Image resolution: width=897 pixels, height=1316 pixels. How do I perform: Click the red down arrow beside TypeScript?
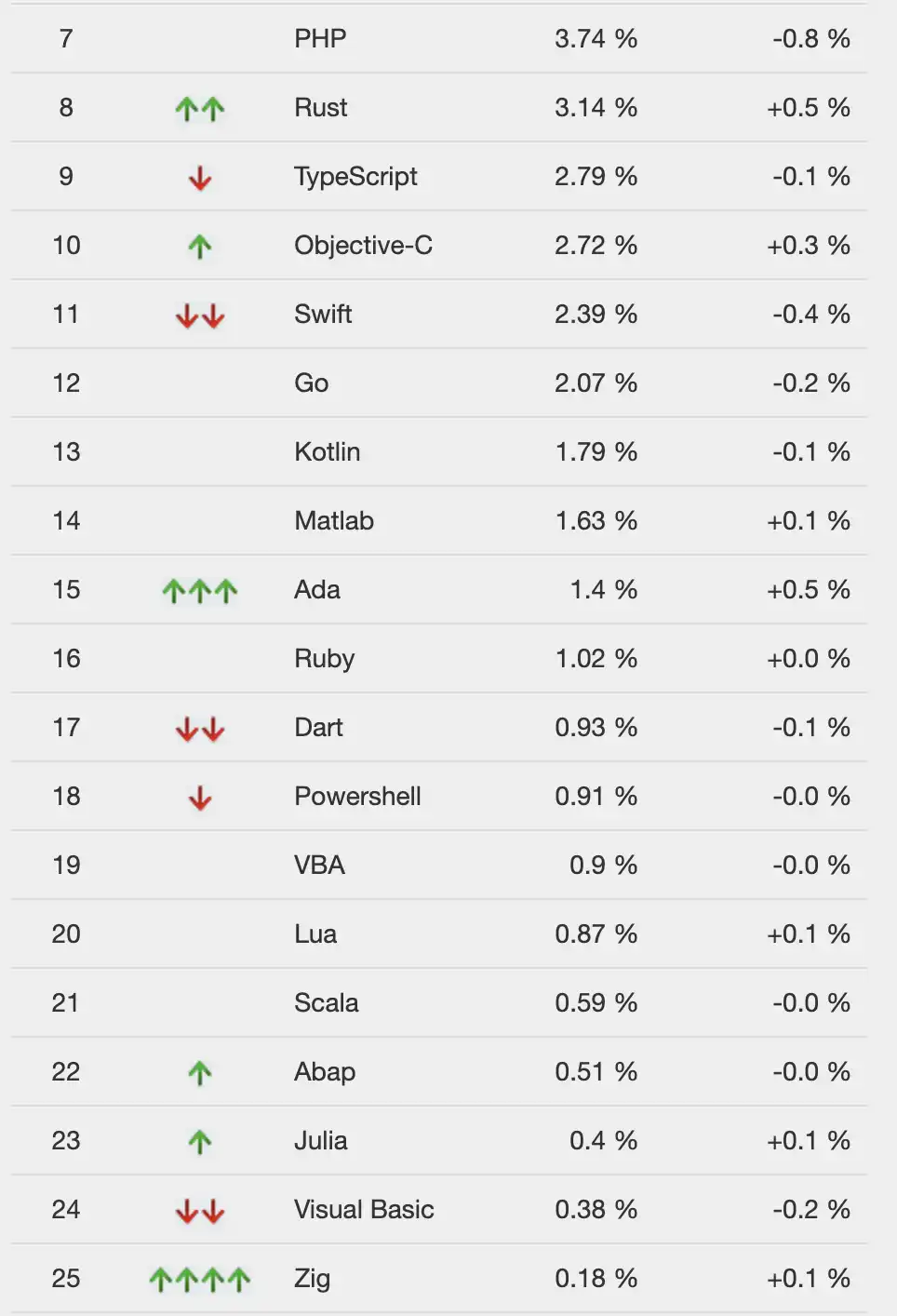point(200,178)
